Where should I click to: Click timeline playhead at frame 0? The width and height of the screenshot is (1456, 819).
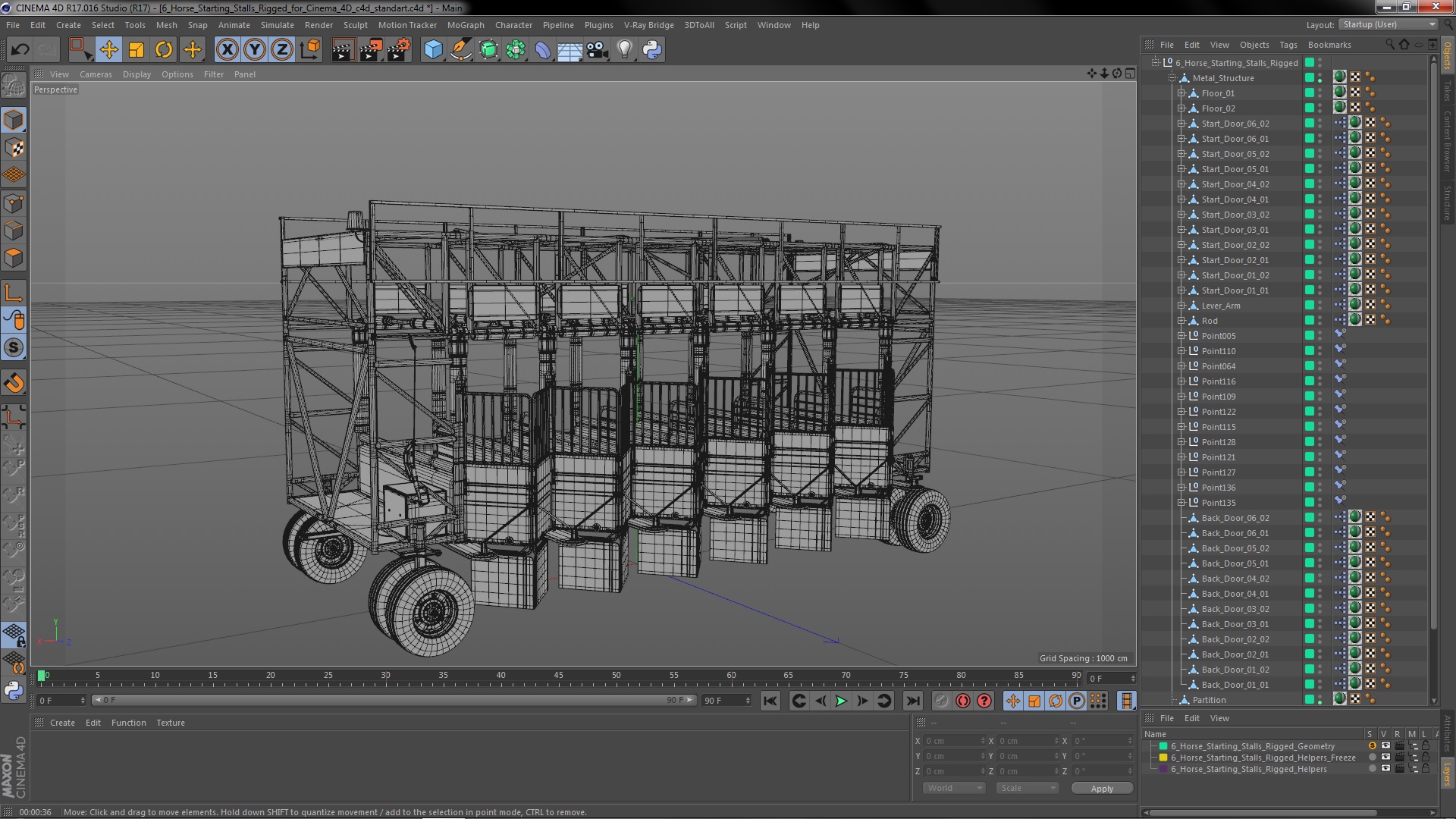(42, 675)
